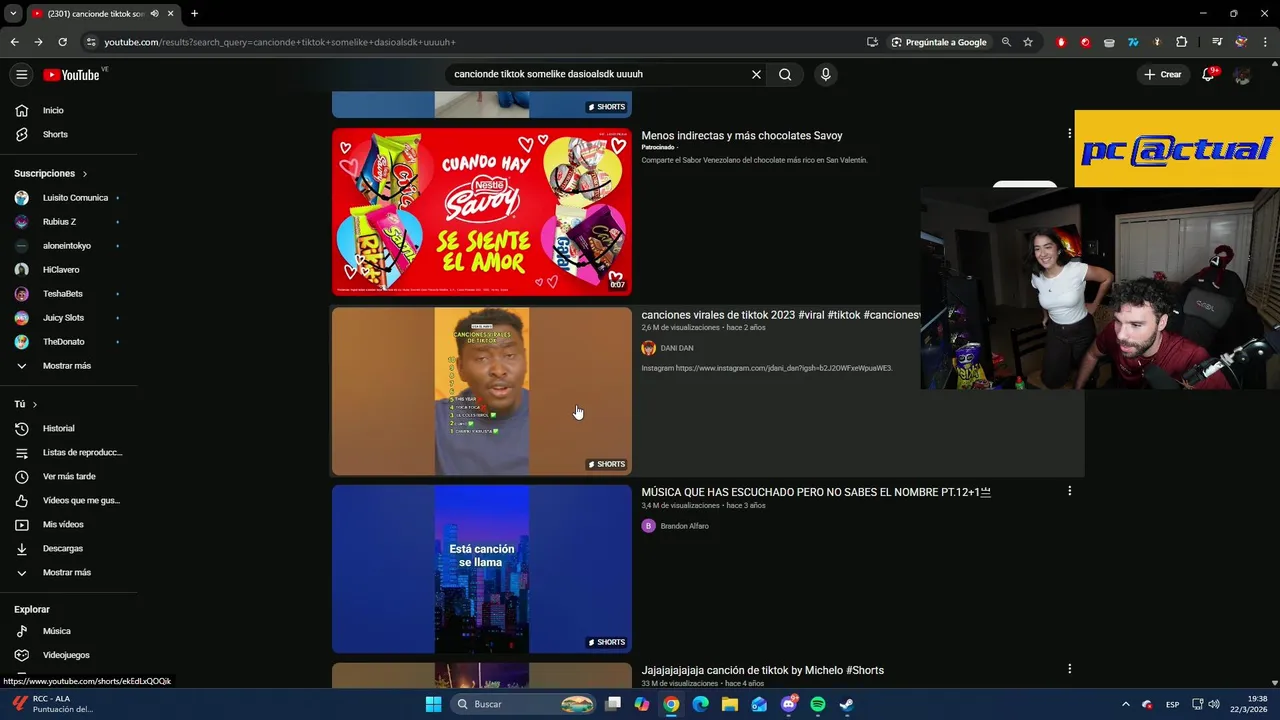The image size is (1280, 720).
Task: Clear the search box with the X
Action: coord(756,74)
